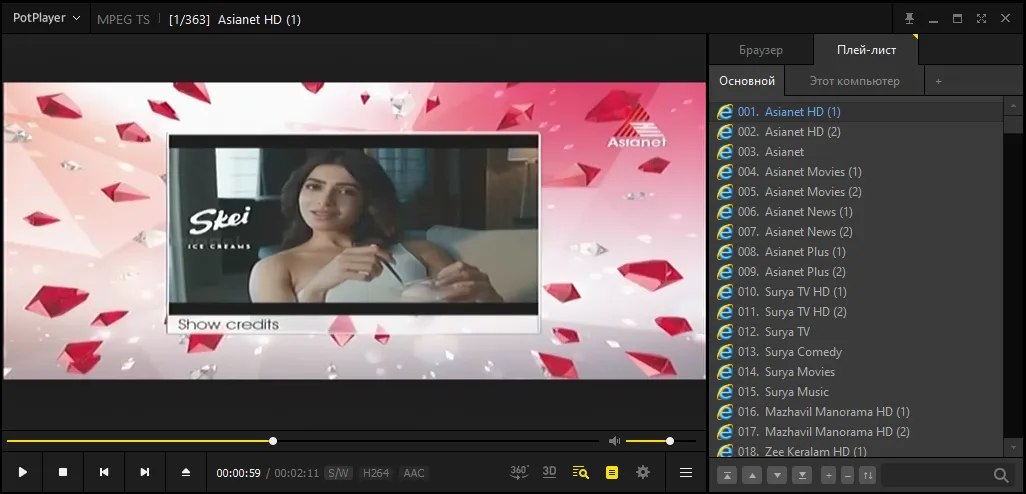Image resolution: width=1026 pixels, height=494 pixels.
Task: Toggle the yellow chapter list icon
Action: [x=612, y=472]
